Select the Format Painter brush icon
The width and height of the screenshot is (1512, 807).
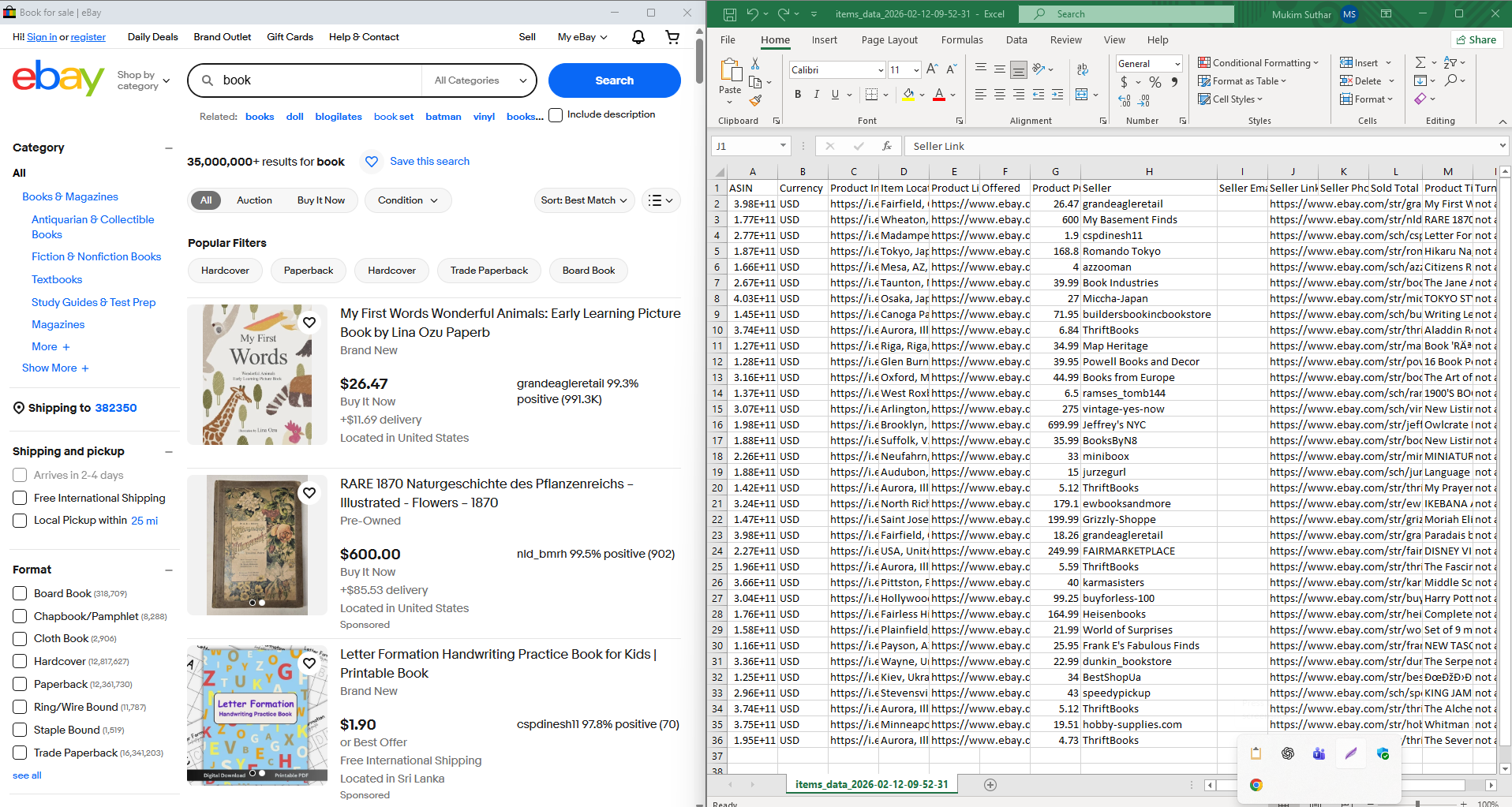click(x=755, y=101)
